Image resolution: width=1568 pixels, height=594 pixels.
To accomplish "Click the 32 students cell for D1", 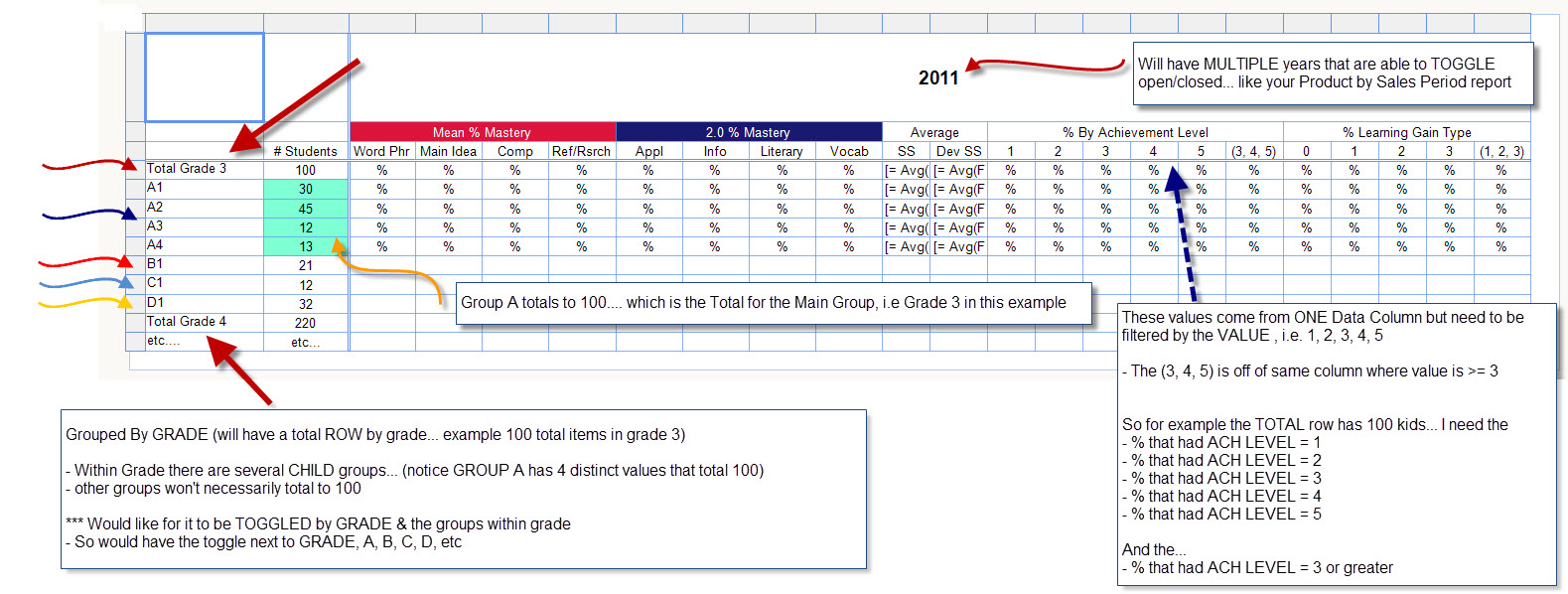I will (x=306, y=304).
